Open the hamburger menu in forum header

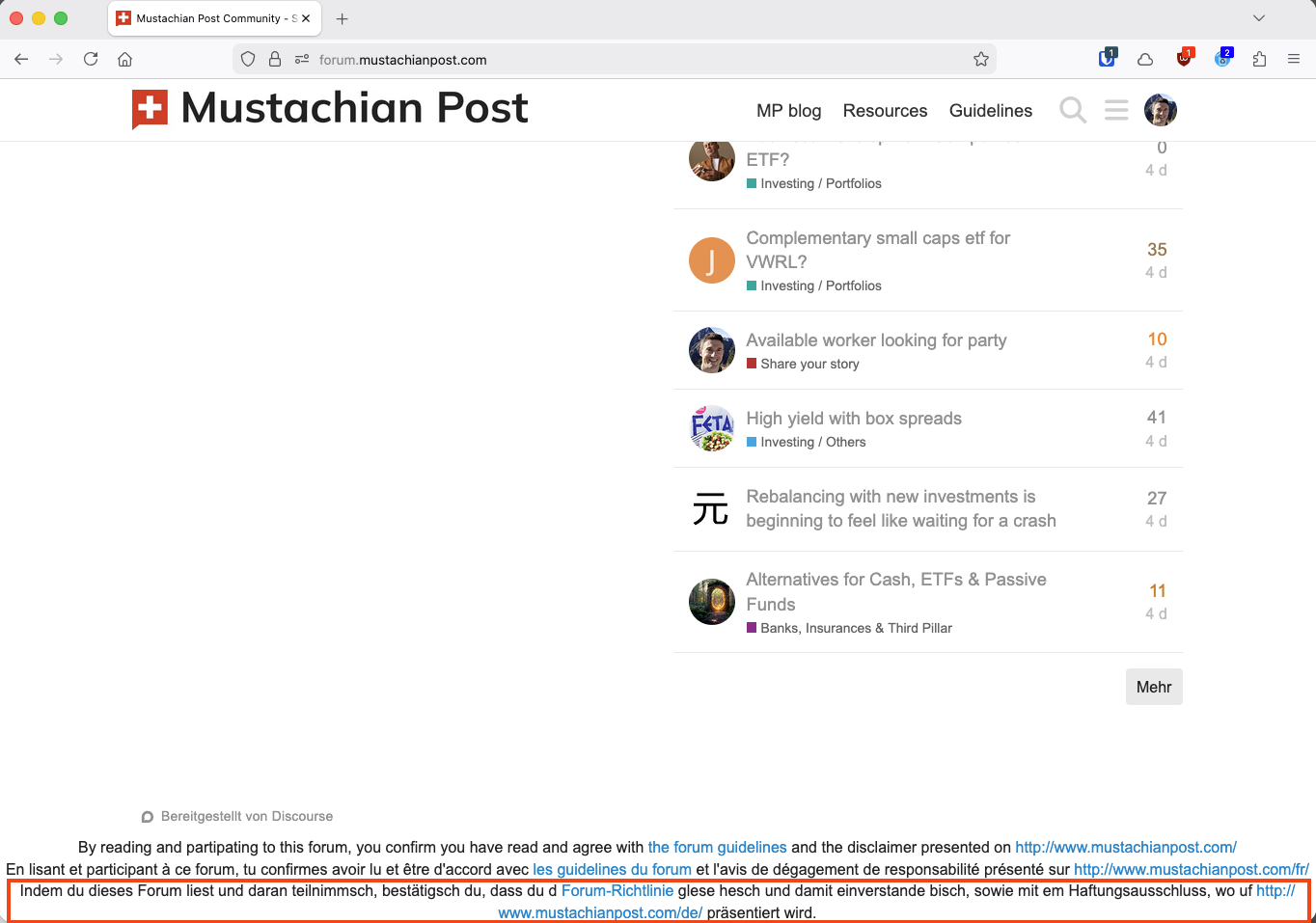pos(1116,110)
